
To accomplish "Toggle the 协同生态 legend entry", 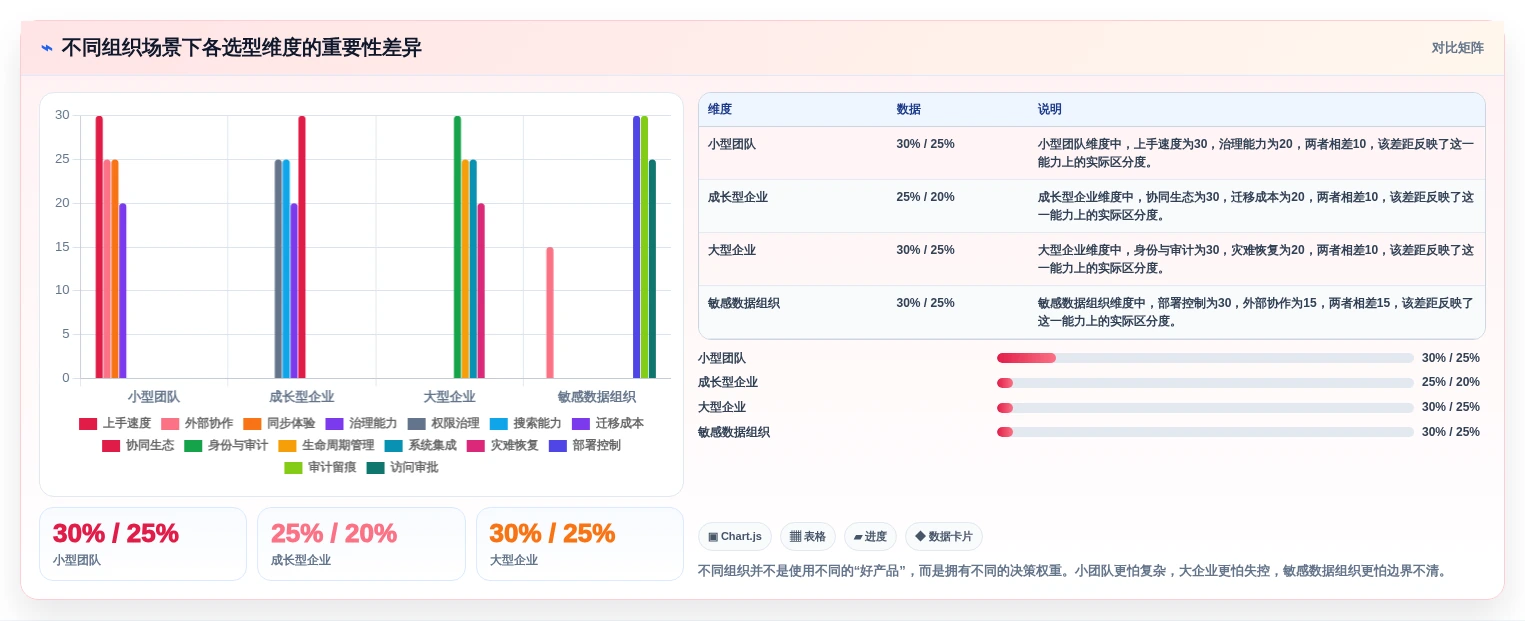I will 138,445.
